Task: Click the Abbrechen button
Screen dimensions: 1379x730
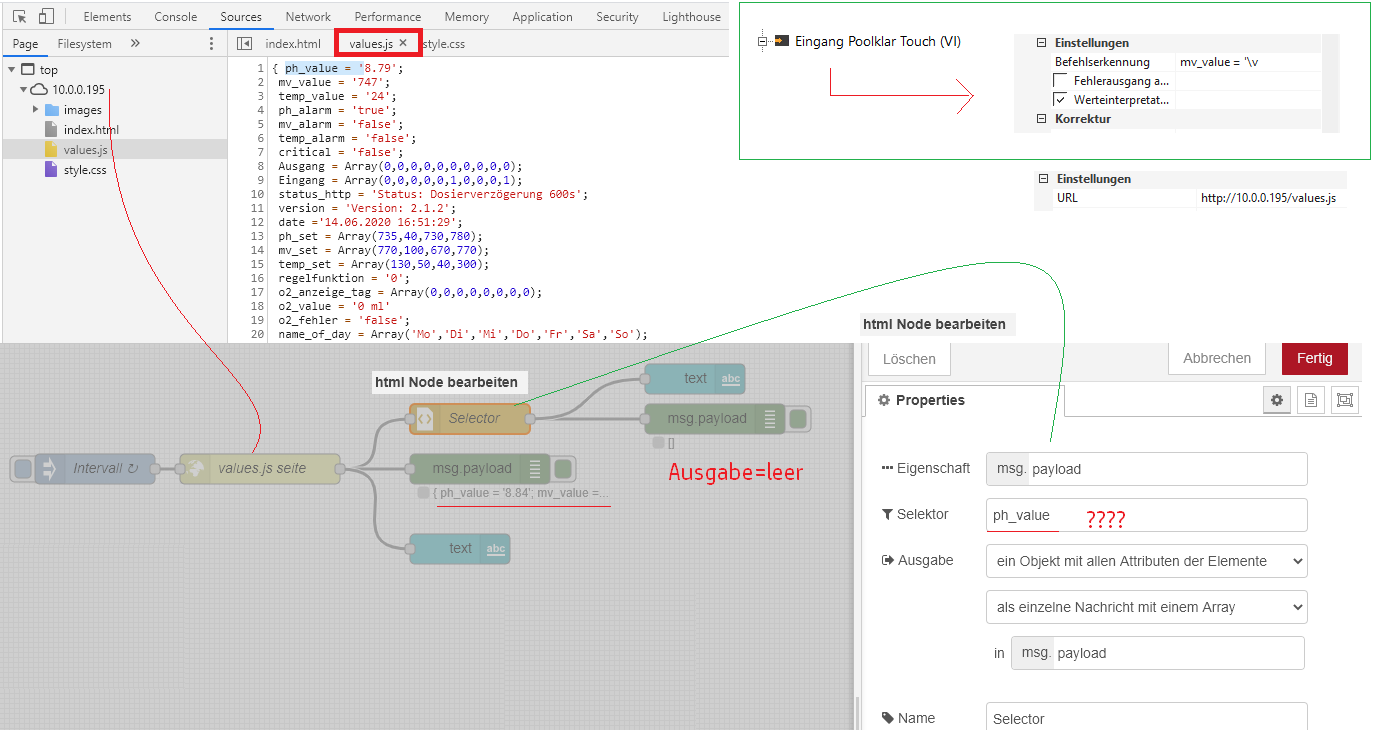Action: pos(1216,358)
